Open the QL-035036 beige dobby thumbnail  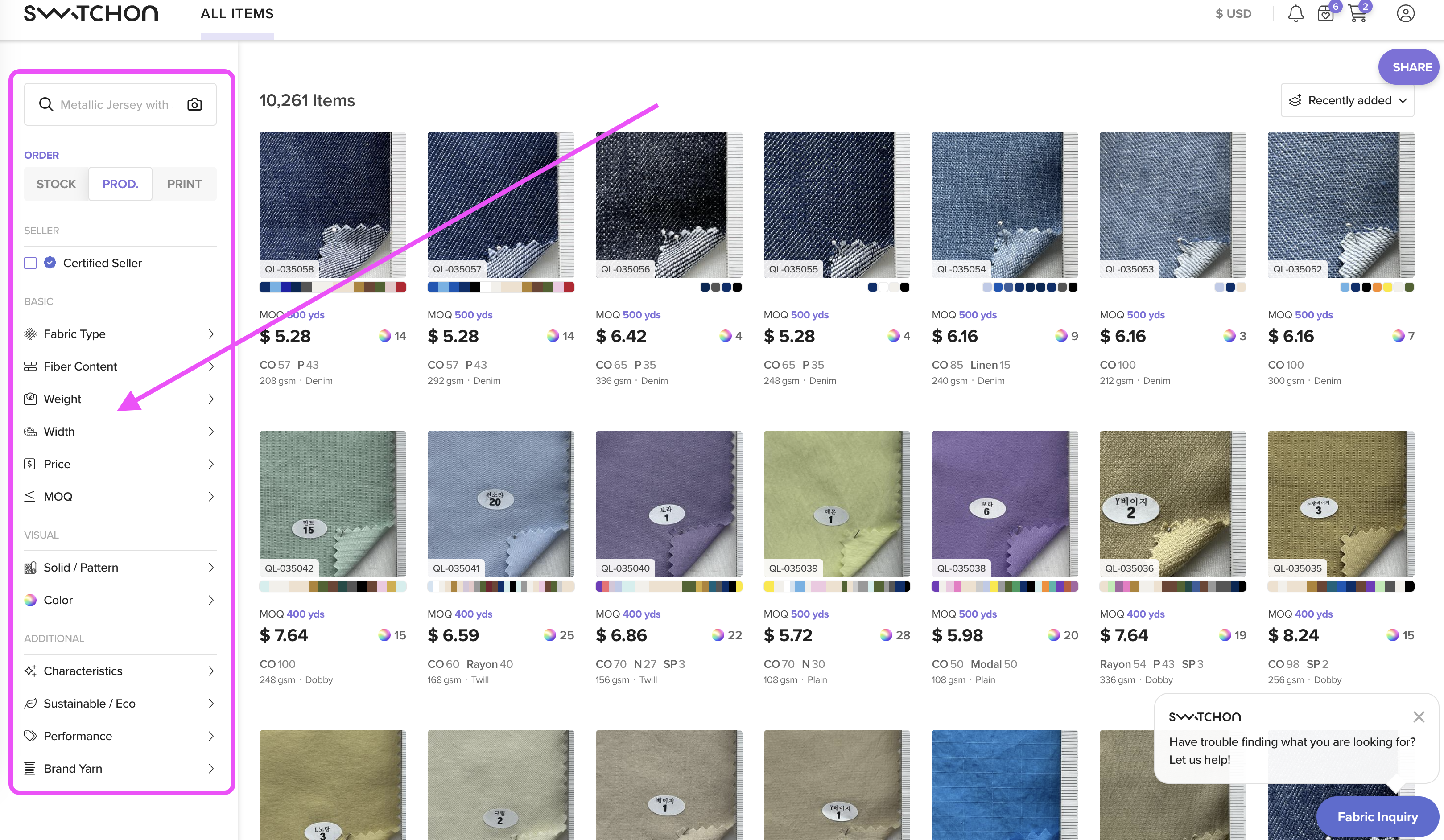tap(1172, 504)
